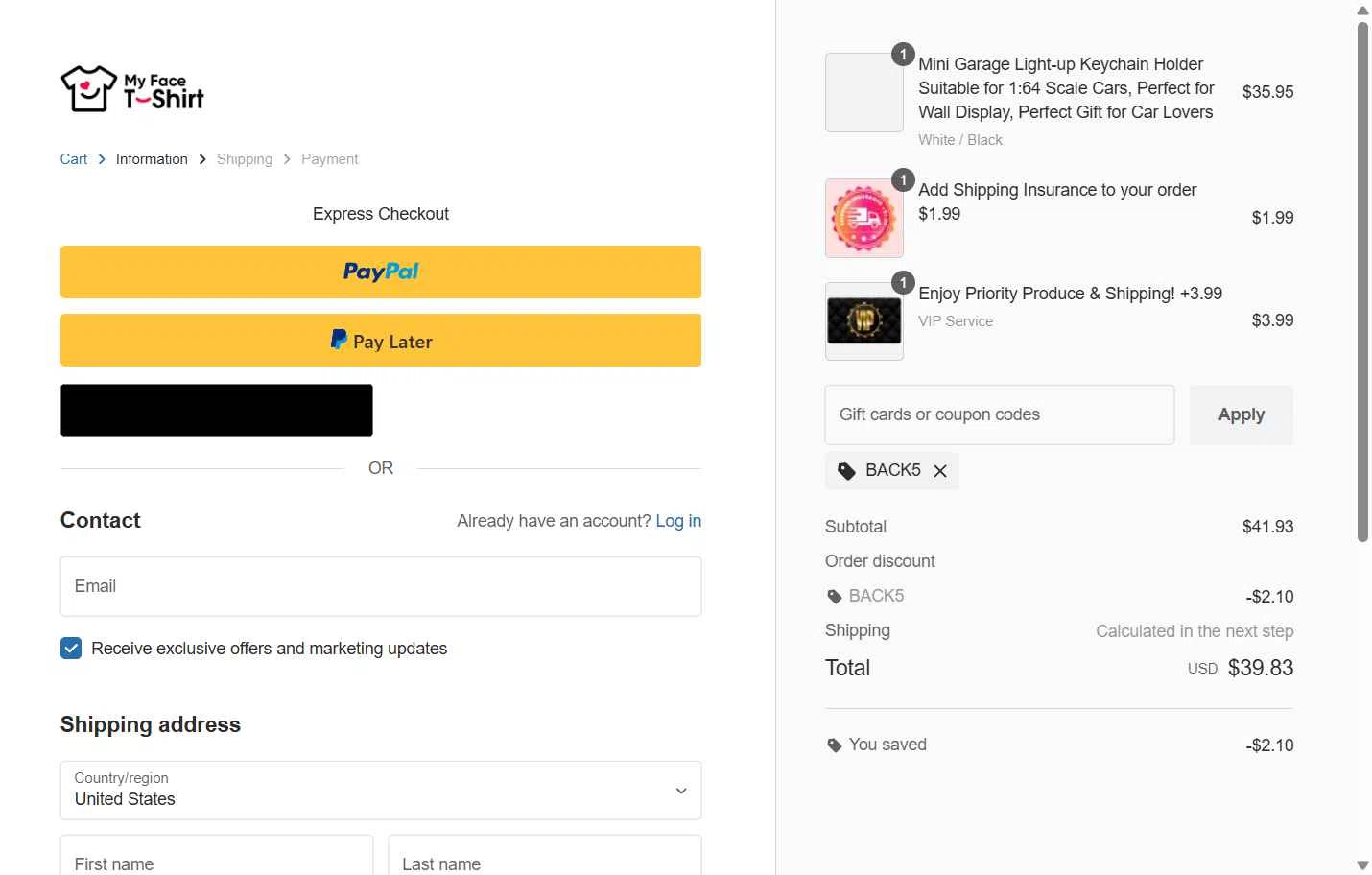Click scrollbar down arrow
This screenshot has height=875, width=1372.
[x=1362, y=865]
